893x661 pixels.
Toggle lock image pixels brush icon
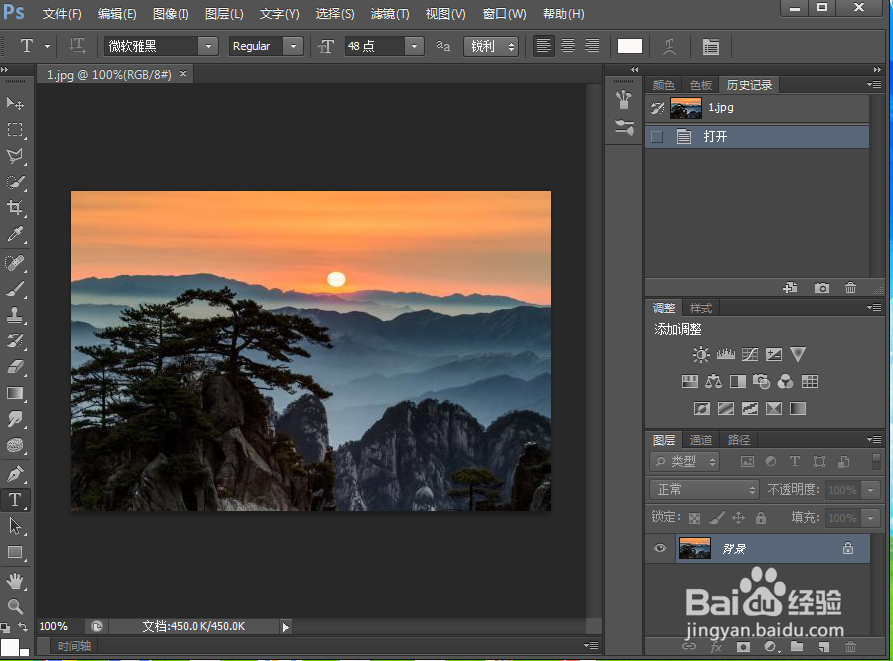click(717, 518)
